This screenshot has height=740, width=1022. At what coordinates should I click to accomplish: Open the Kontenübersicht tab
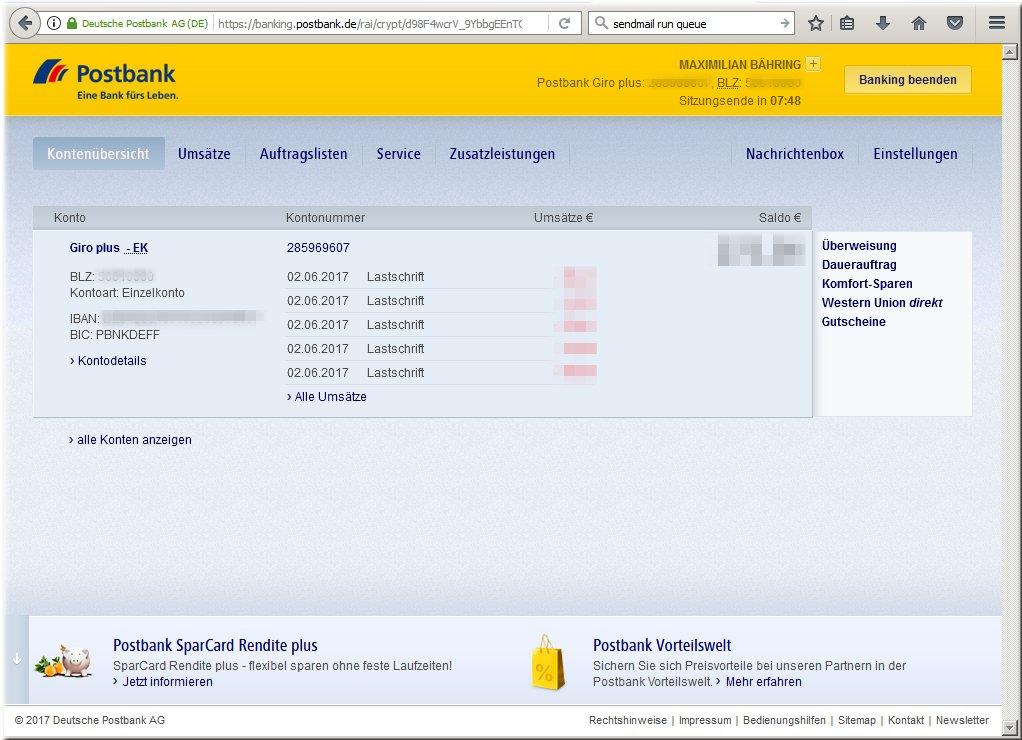tap(98, 154)
